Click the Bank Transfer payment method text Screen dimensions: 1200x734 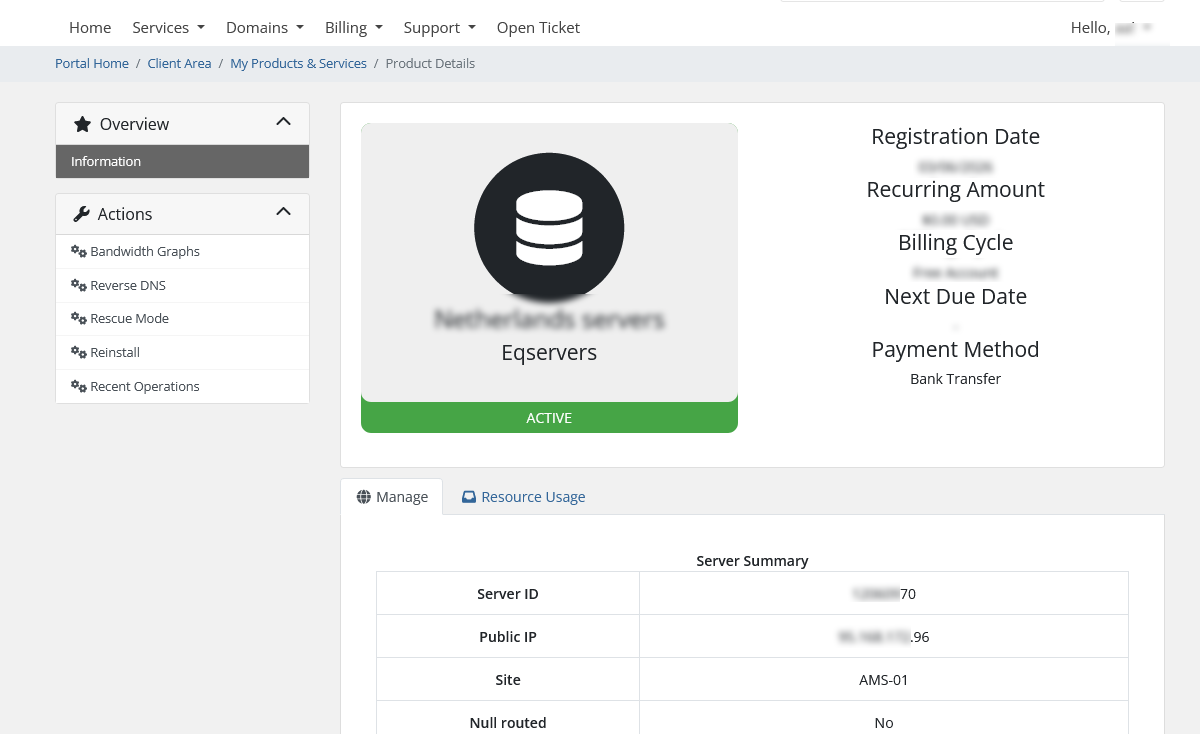tap(955, 379)
